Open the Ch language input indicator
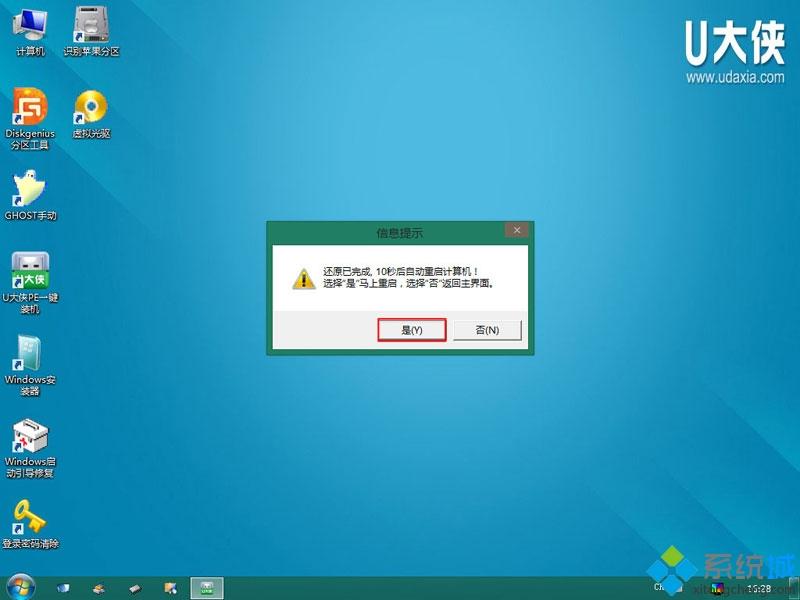 [656, 586]
